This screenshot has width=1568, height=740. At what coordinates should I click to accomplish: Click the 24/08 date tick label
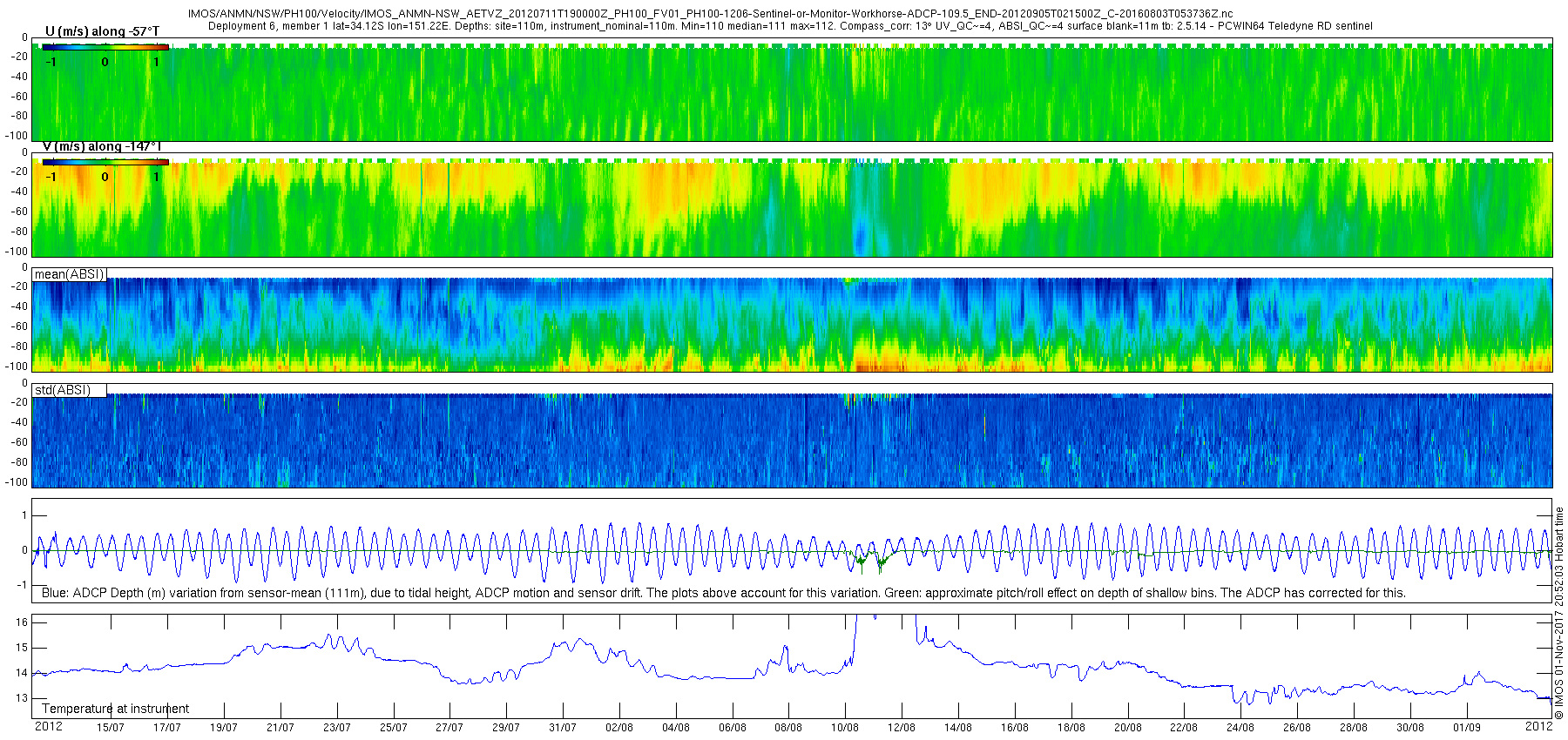tap(1240, 728)
